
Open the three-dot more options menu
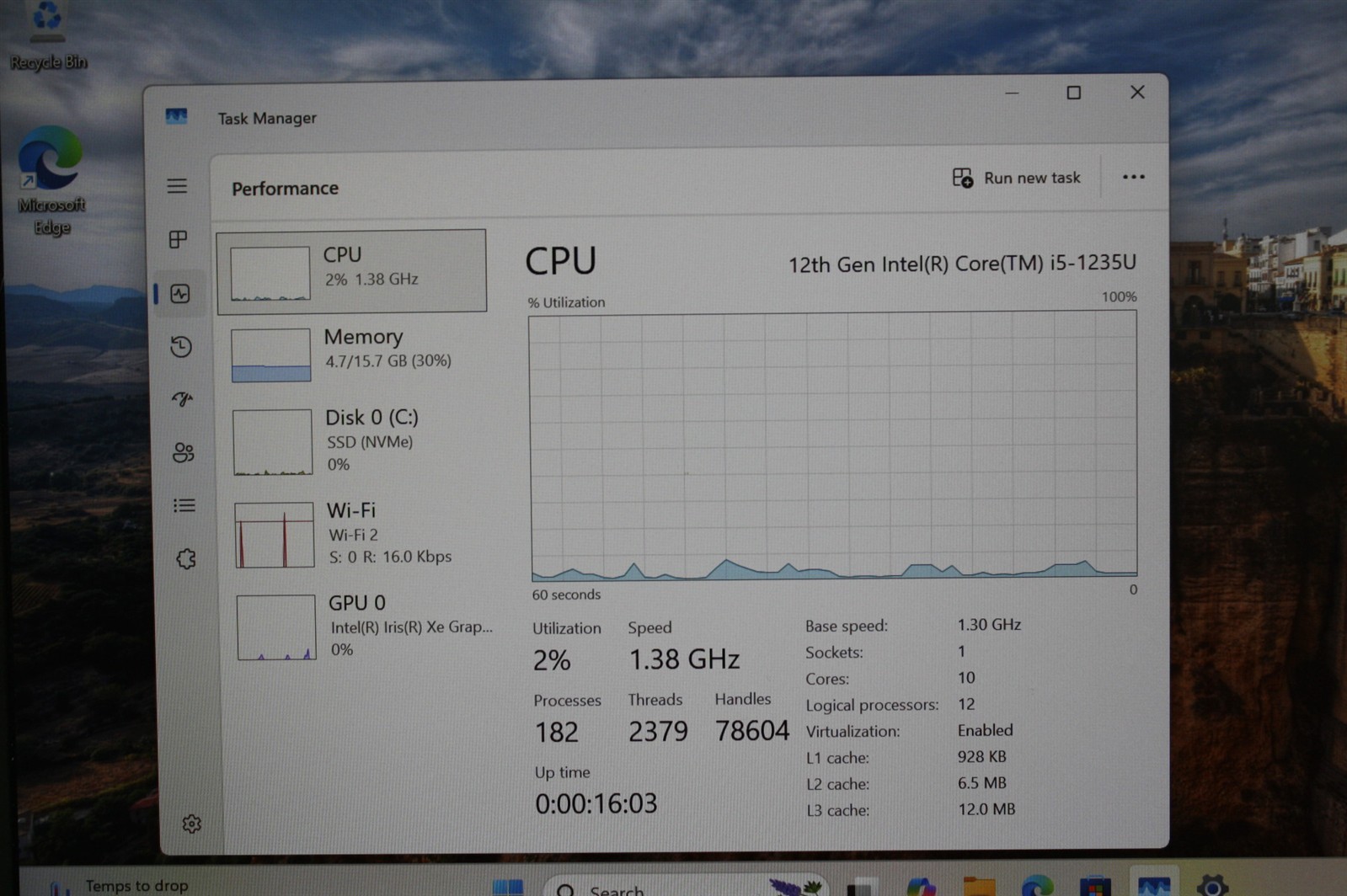tap(1134, 177)
